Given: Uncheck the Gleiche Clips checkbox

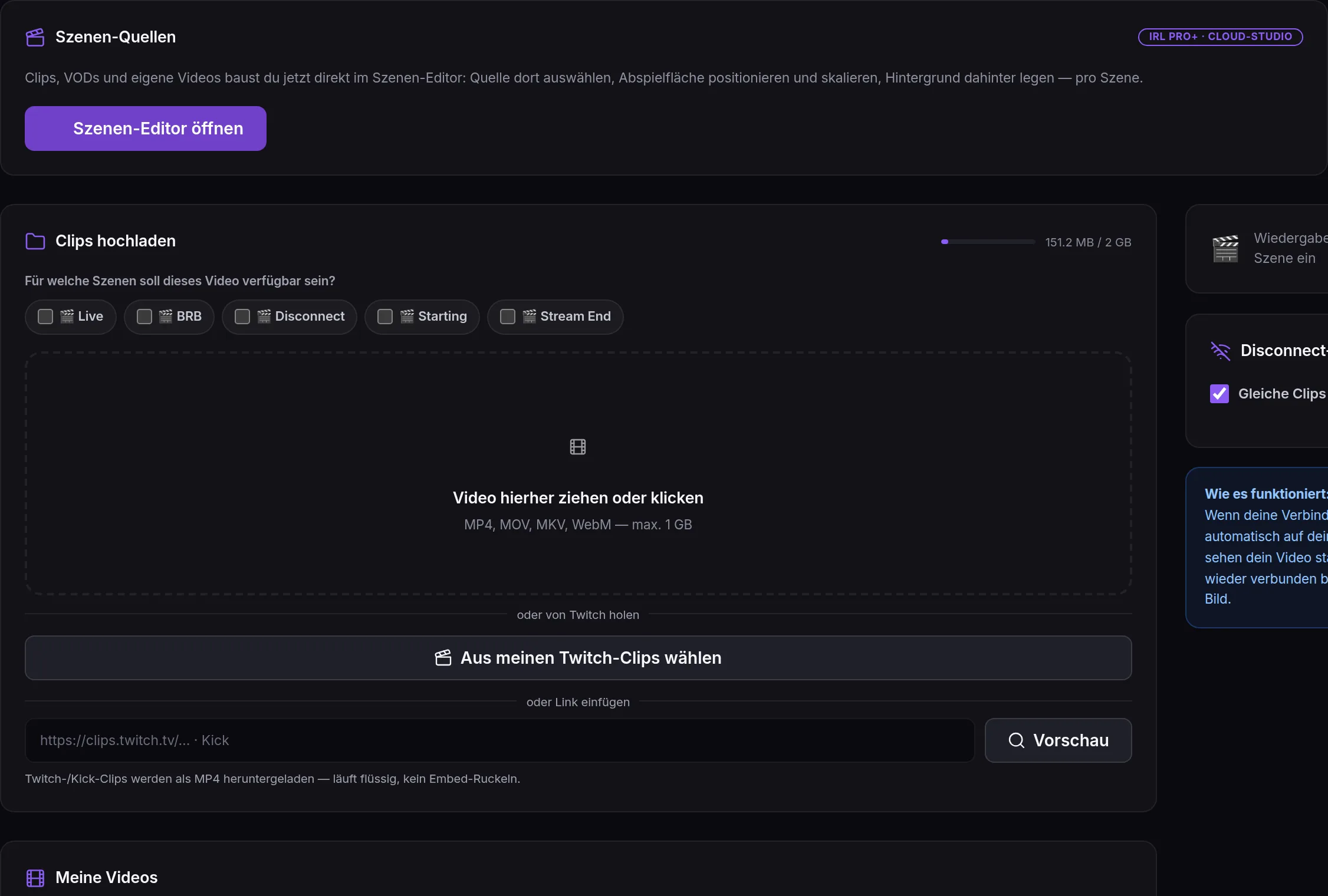Looking at the screenshot, I should 1219,394.
